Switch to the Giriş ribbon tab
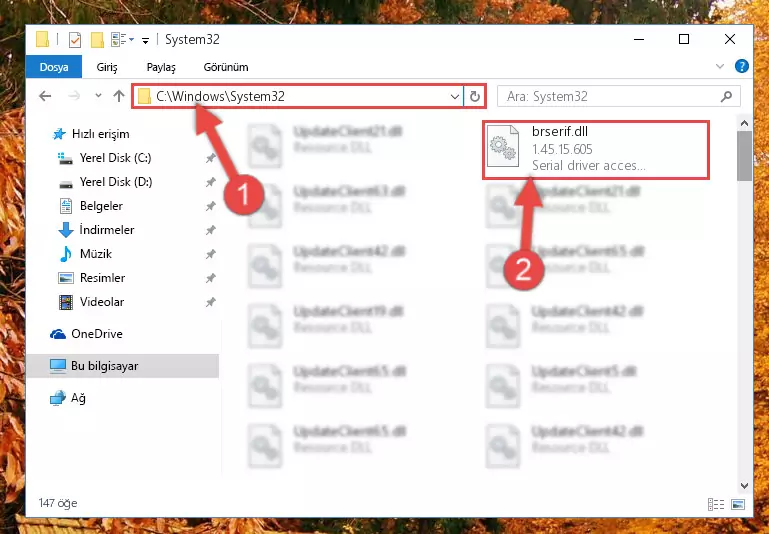Image resolution: width=769 pixels, height=534 pixels. coord(107,67)
